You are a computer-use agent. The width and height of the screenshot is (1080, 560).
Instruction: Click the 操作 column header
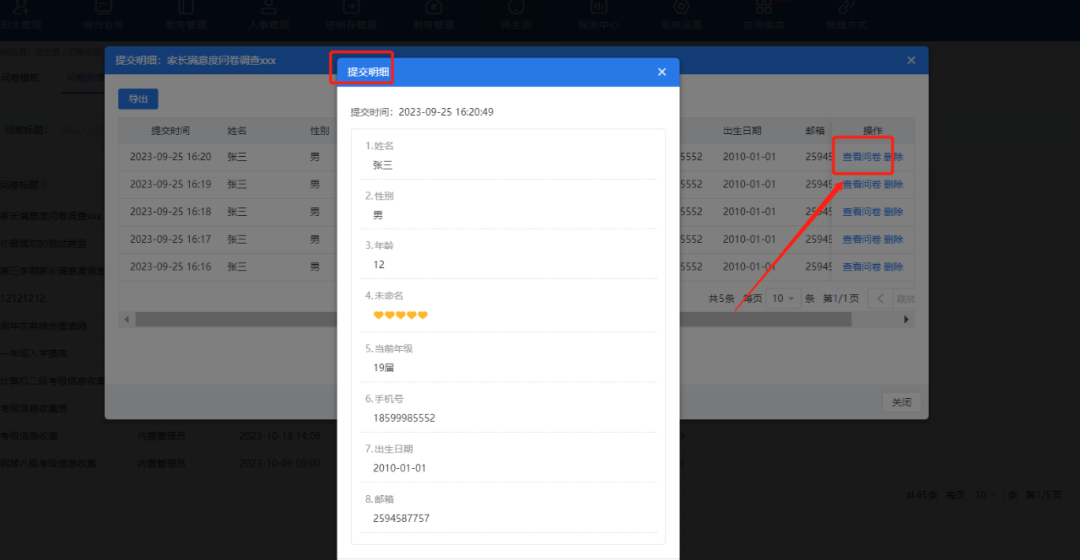[x=873, y=131]
